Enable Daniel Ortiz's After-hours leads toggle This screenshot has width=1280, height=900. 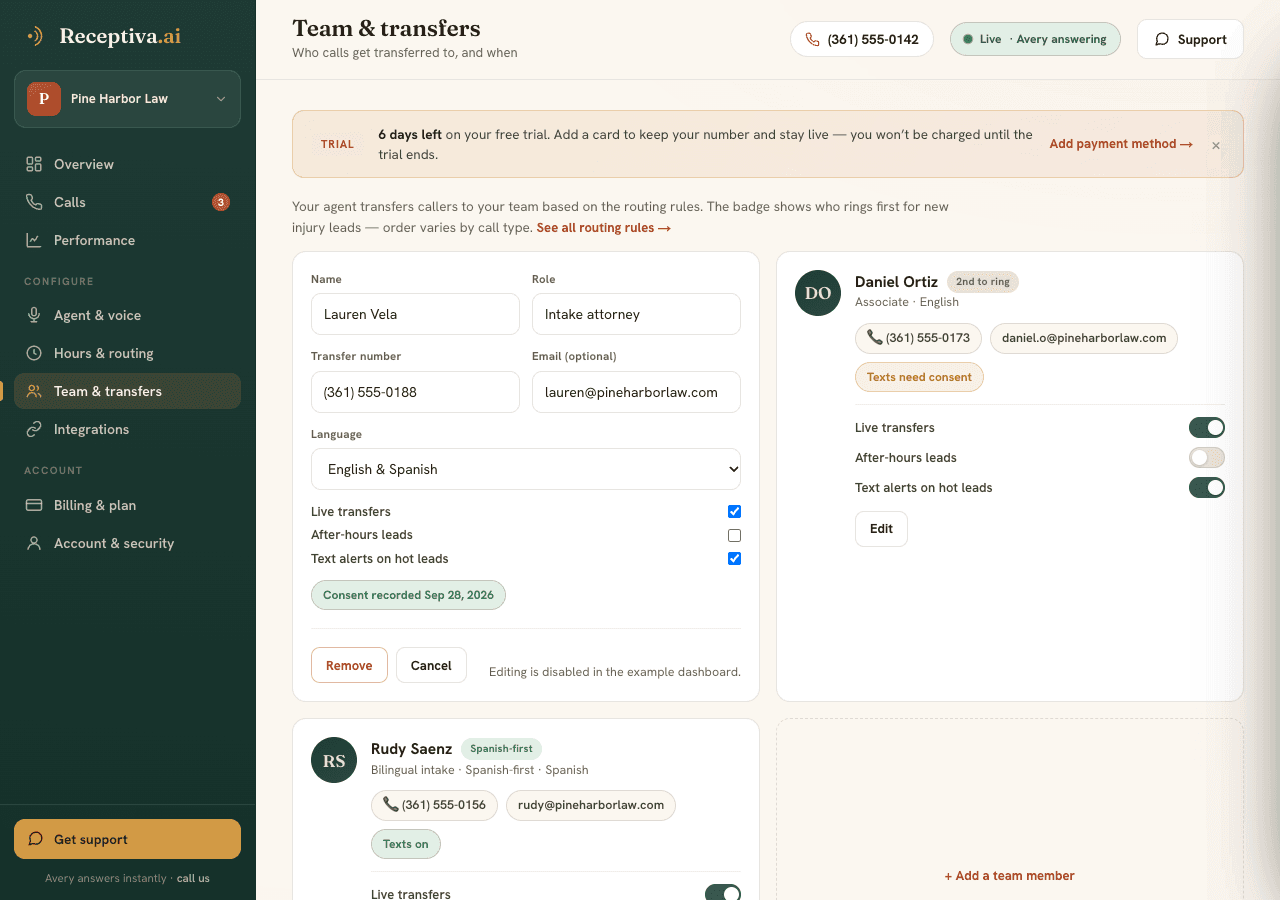coord(1207,458)
